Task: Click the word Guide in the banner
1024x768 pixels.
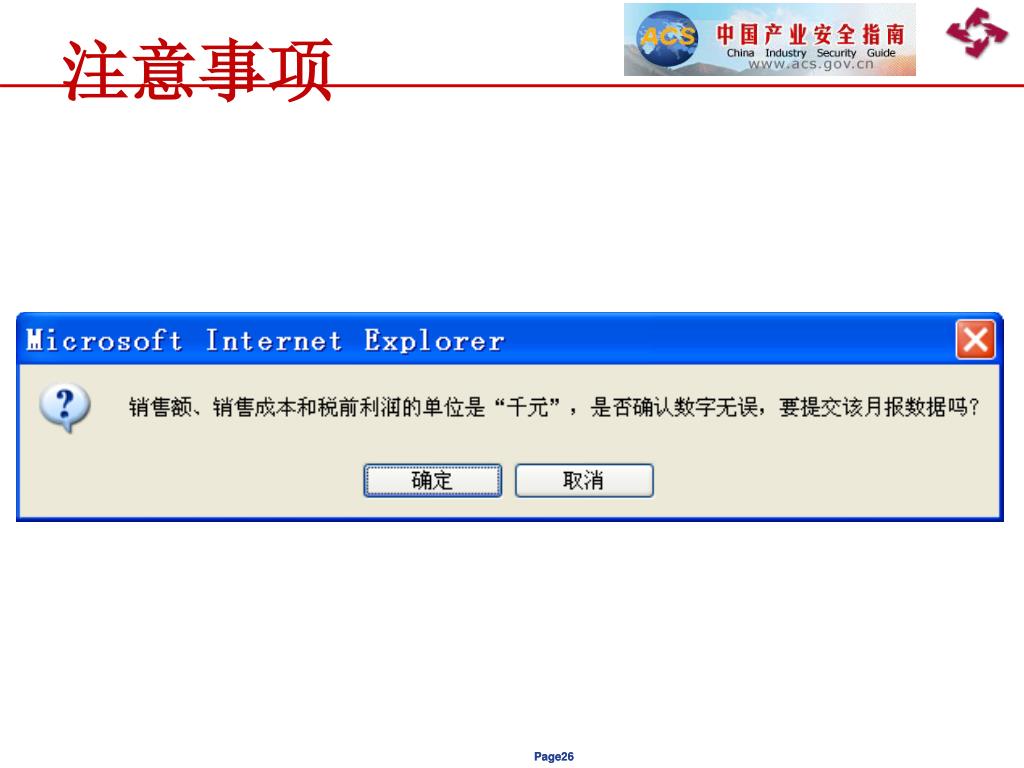Action: [881, 53]
